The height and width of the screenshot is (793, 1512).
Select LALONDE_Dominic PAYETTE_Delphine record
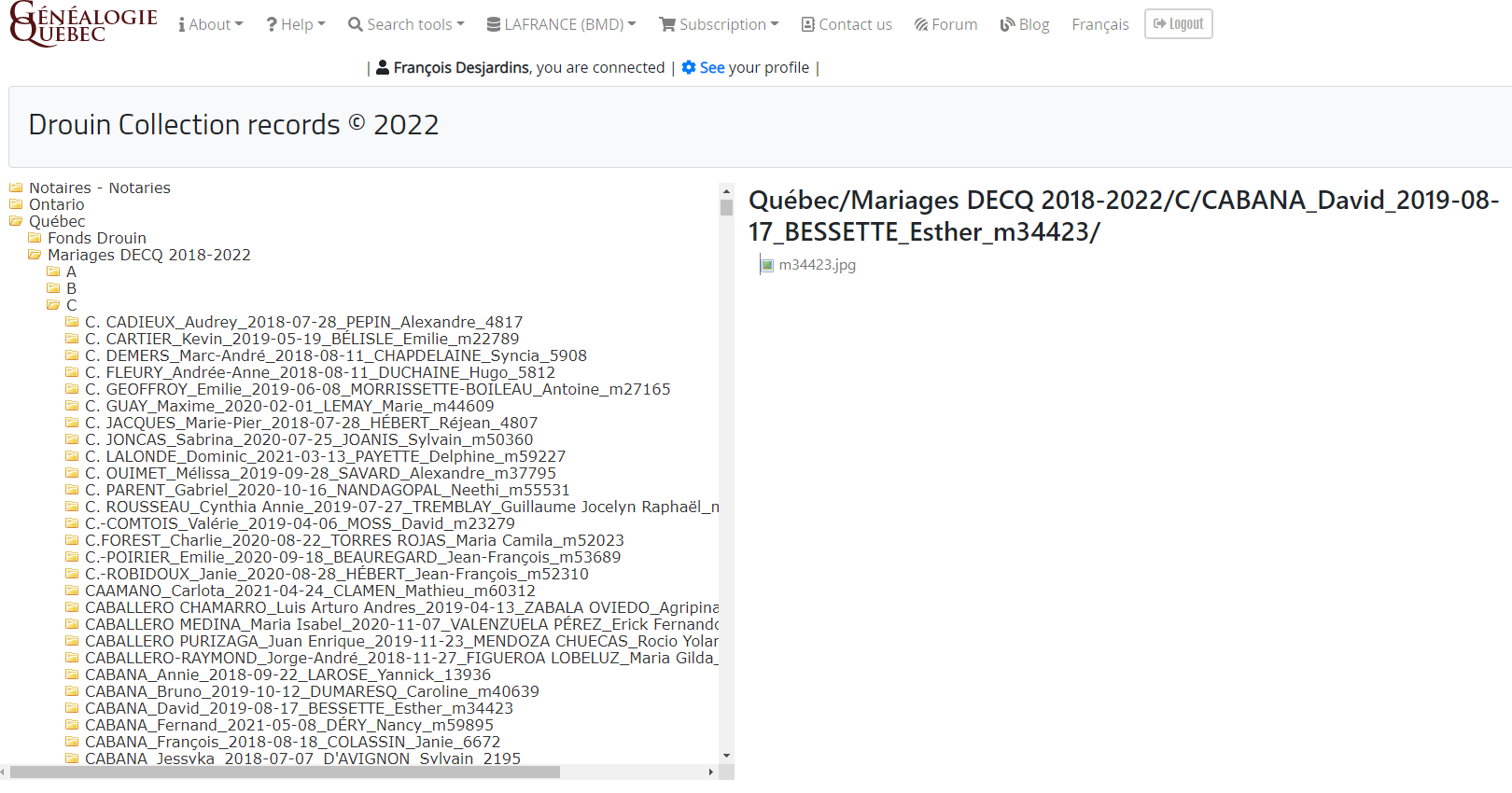pos(326,456)
